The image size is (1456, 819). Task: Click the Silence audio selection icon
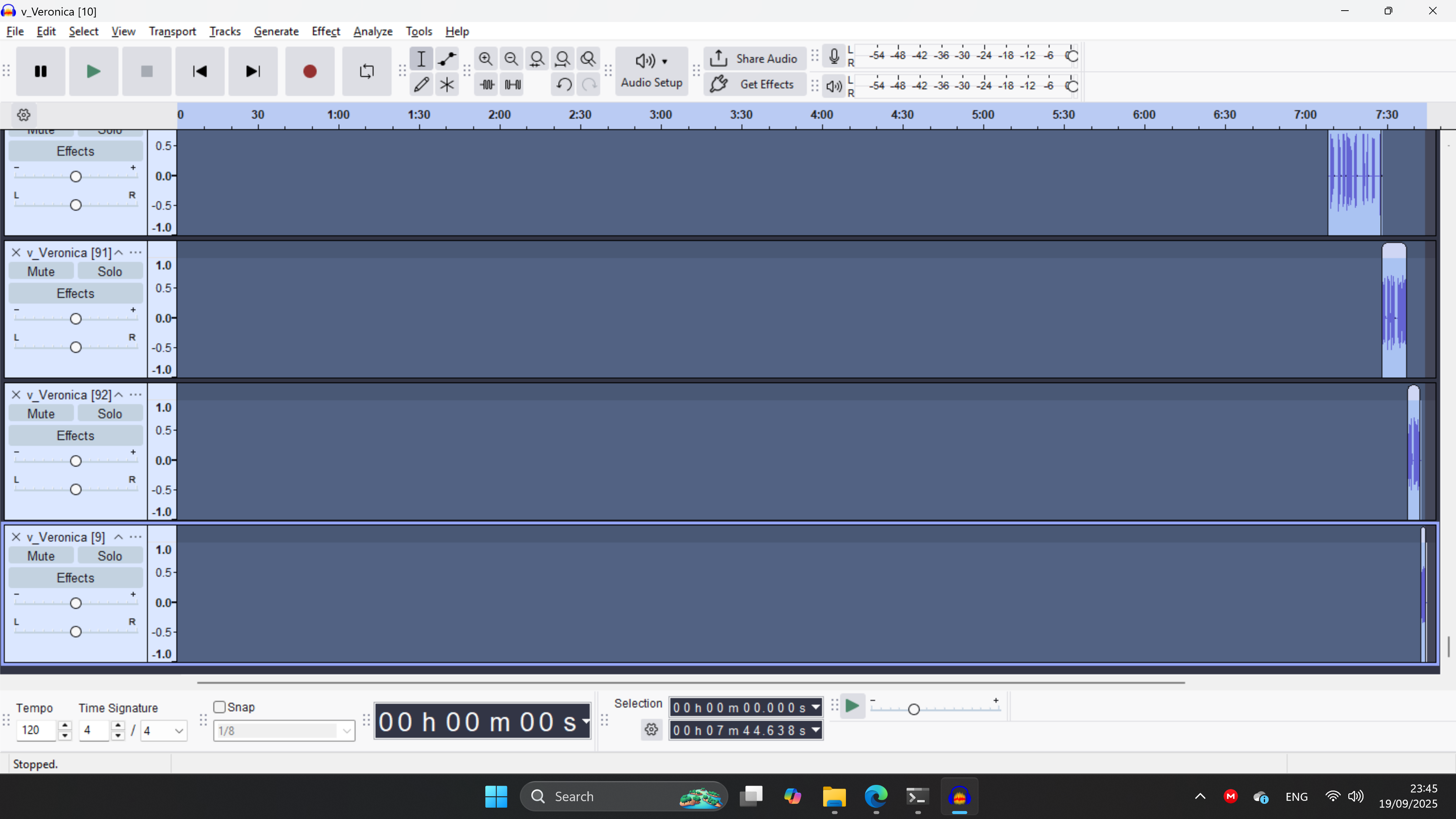(x=513, y=85)
